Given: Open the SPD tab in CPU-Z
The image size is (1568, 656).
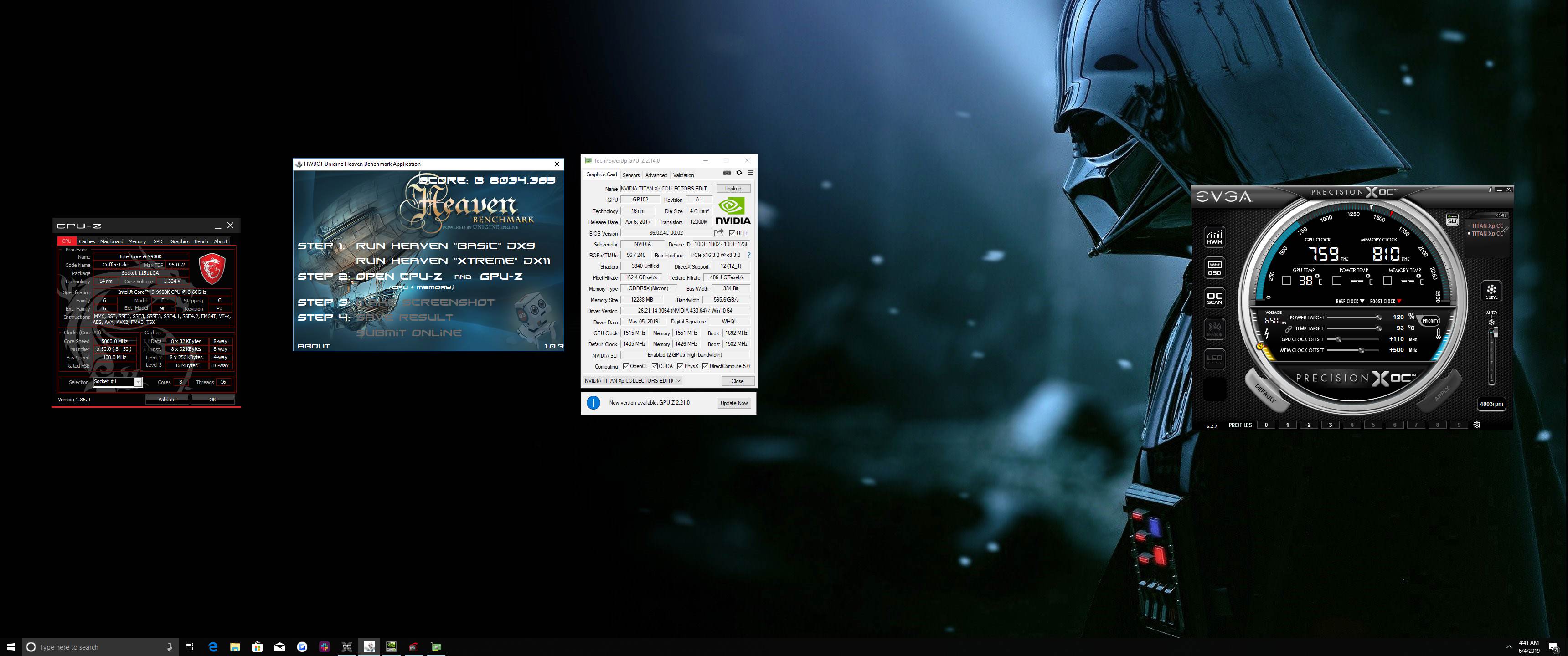Looking at the screenshot, I should click(x=158, y=241).
